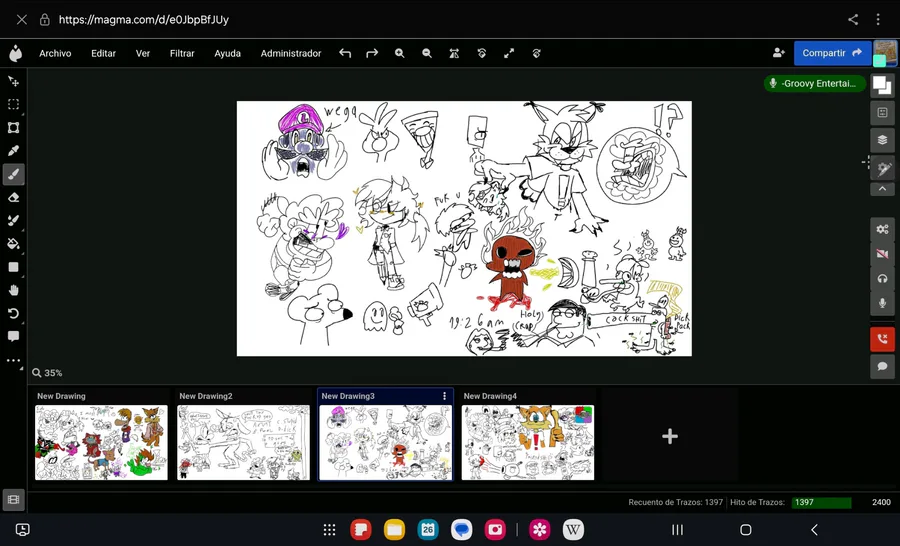Open the Layers panel
The height and width of the screenshot is (546, 900).
coord(882,140)
